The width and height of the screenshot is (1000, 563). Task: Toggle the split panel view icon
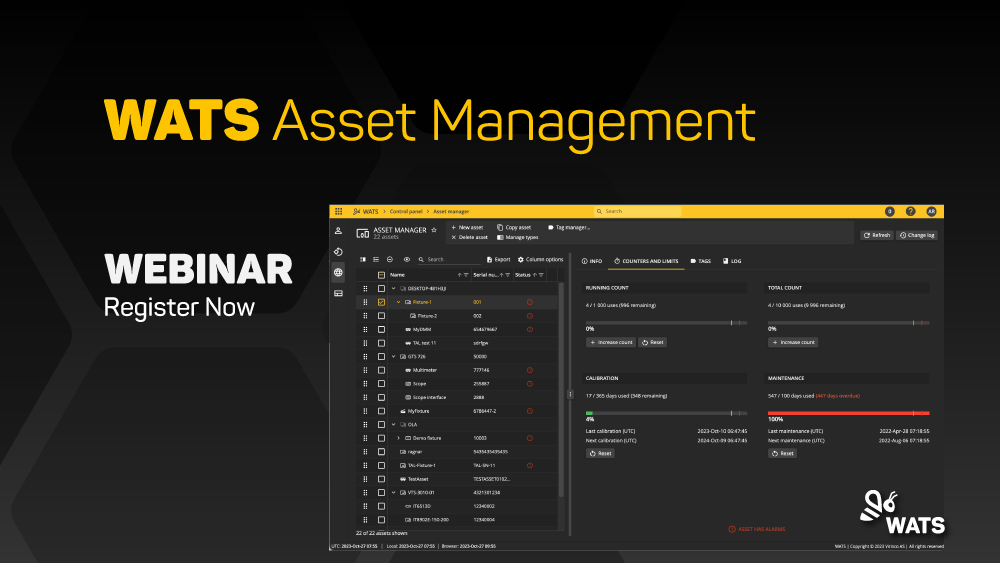[363, 260]
